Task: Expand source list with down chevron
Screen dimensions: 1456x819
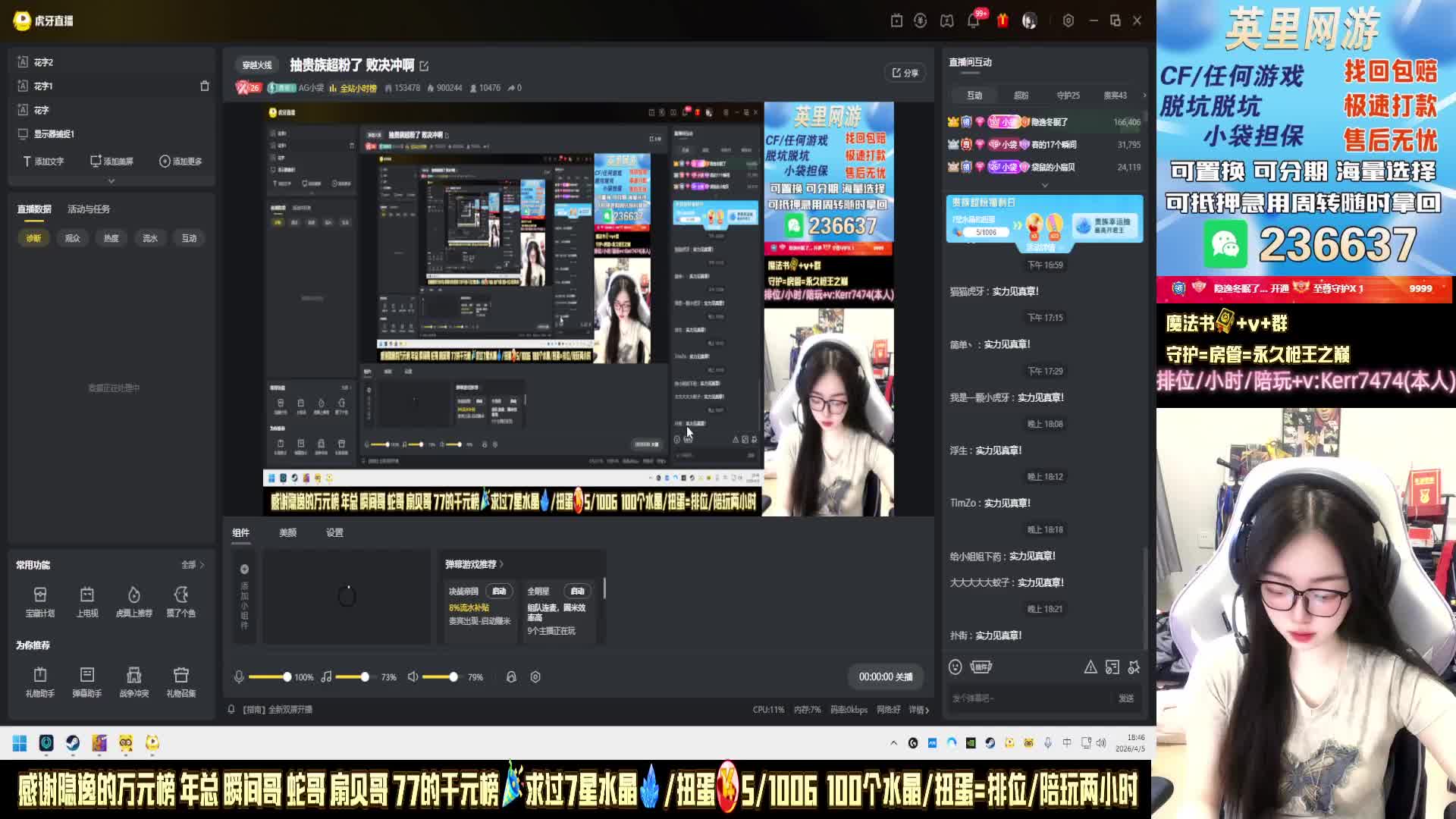Action: click(111, 181)
